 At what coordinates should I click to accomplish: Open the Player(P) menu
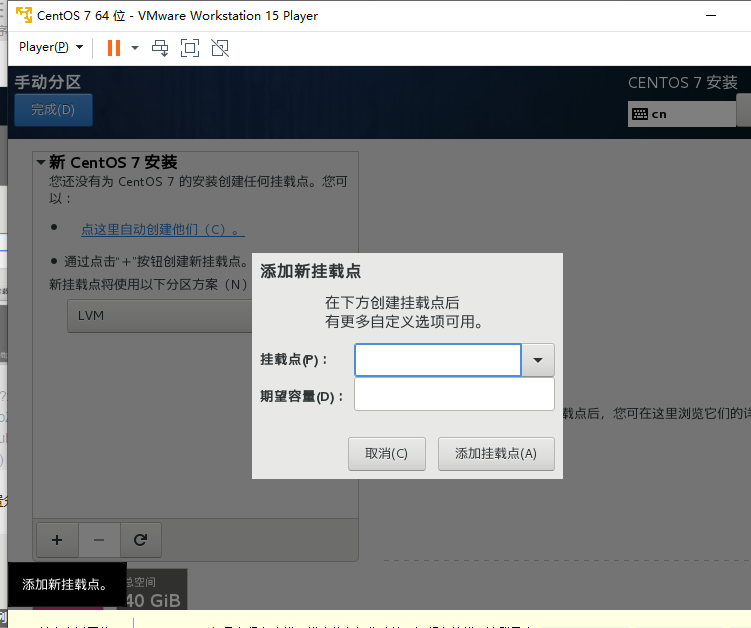(51, 47)
